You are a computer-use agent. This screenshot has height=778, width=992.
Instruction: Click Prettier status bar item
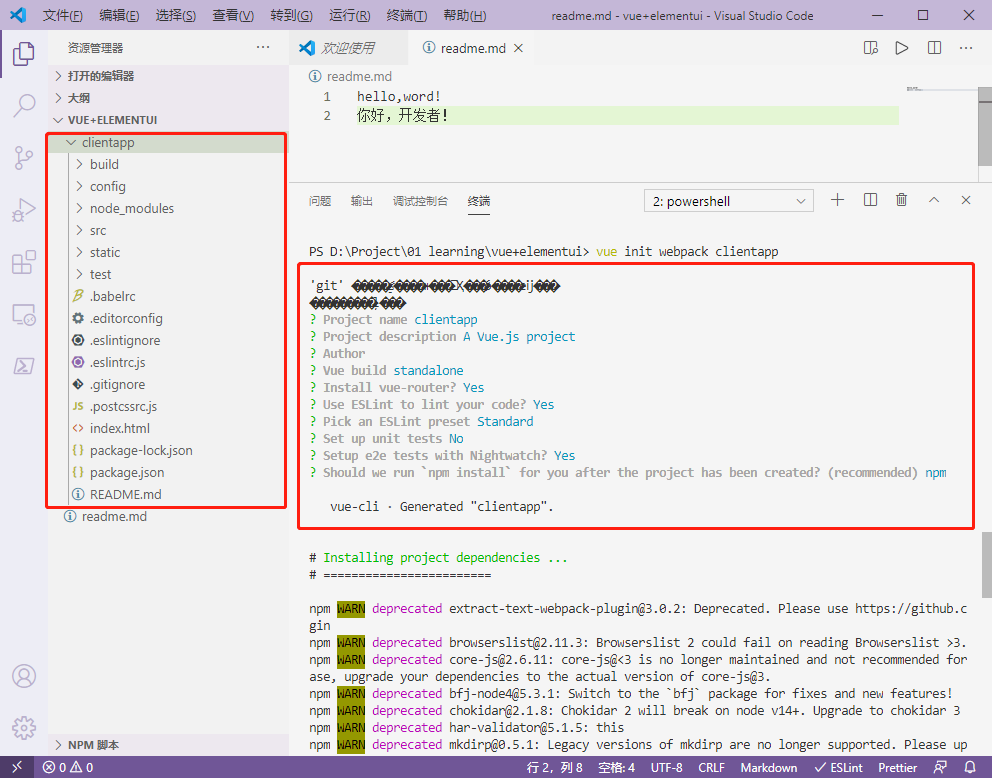pos(897,767)
